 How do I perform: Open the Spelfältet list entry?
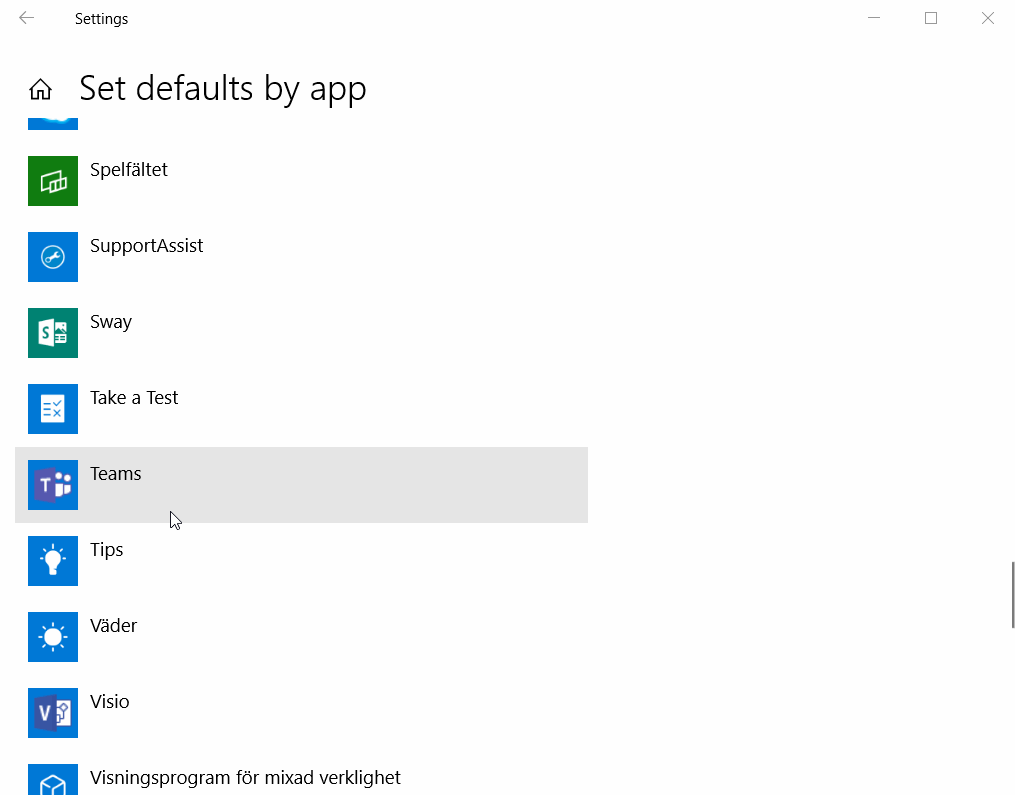click(x=301, y=181)
